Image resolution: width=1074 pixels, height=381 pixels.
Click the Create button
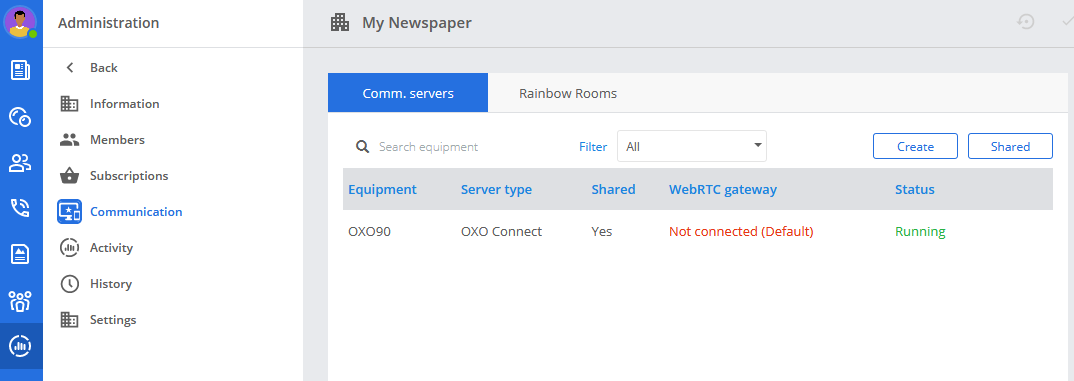click(x=915, y=146)
